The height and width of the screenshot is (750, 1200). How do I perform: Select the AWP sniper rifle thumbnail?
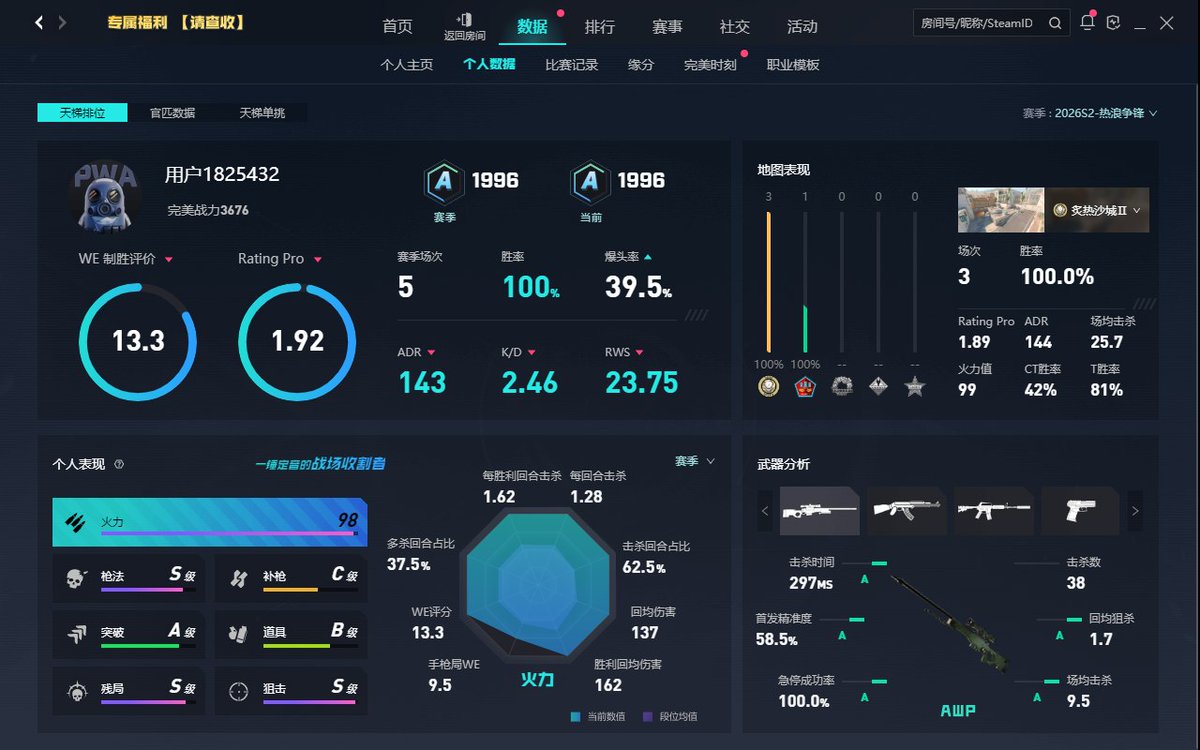pos(820,511)
